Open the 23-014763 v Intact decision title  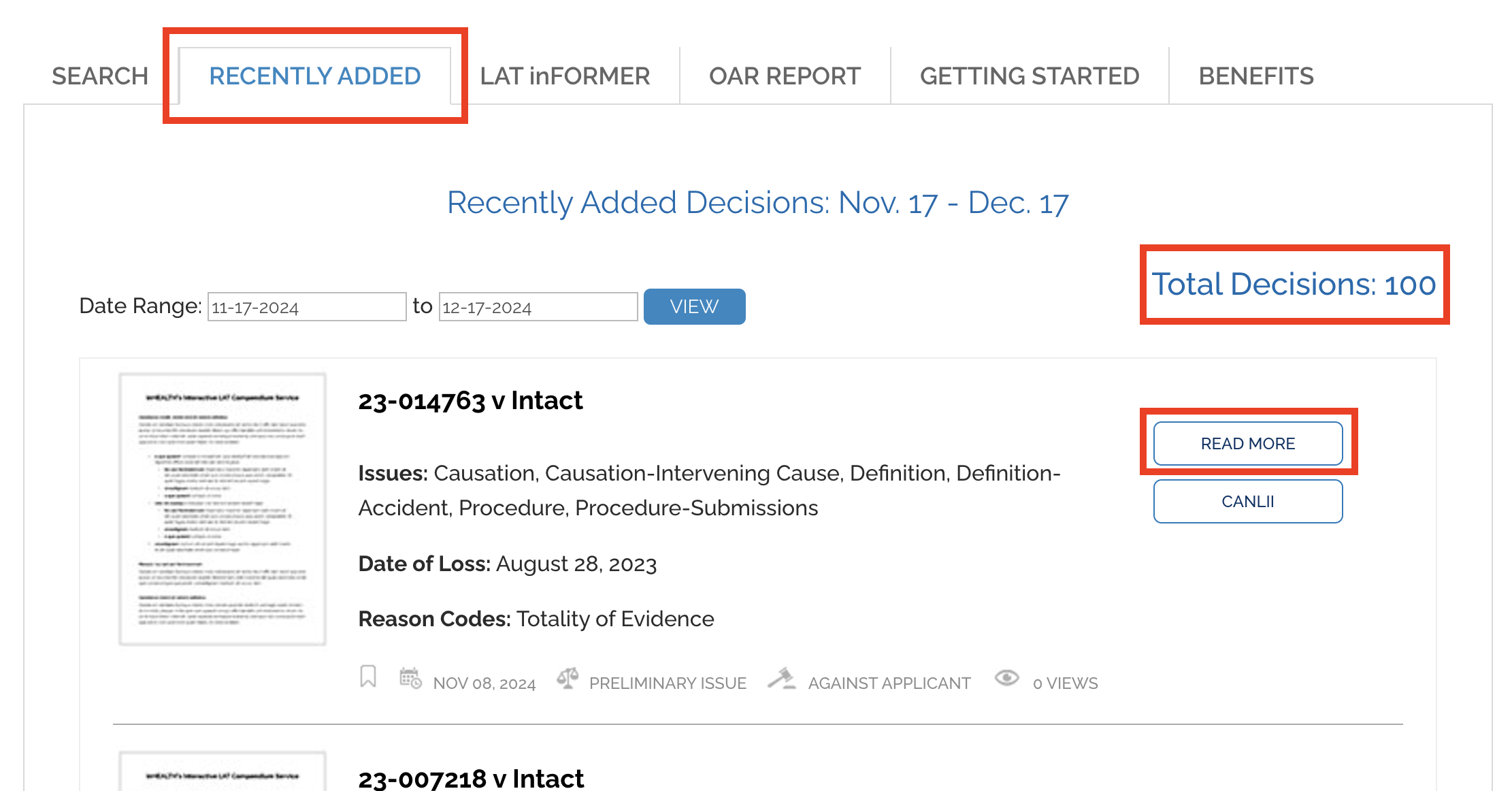click(x=470, y=401)
